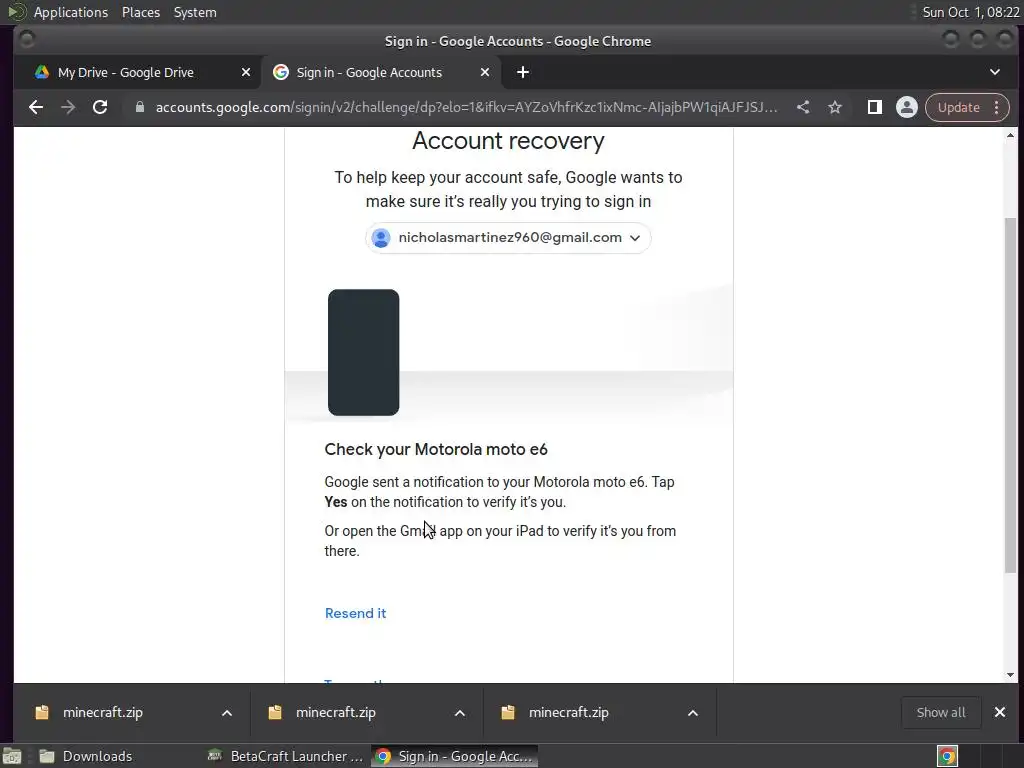Click the Resend it link
Image resolution: width=1024 pixels, height=768 pixels.
(355, 613)
